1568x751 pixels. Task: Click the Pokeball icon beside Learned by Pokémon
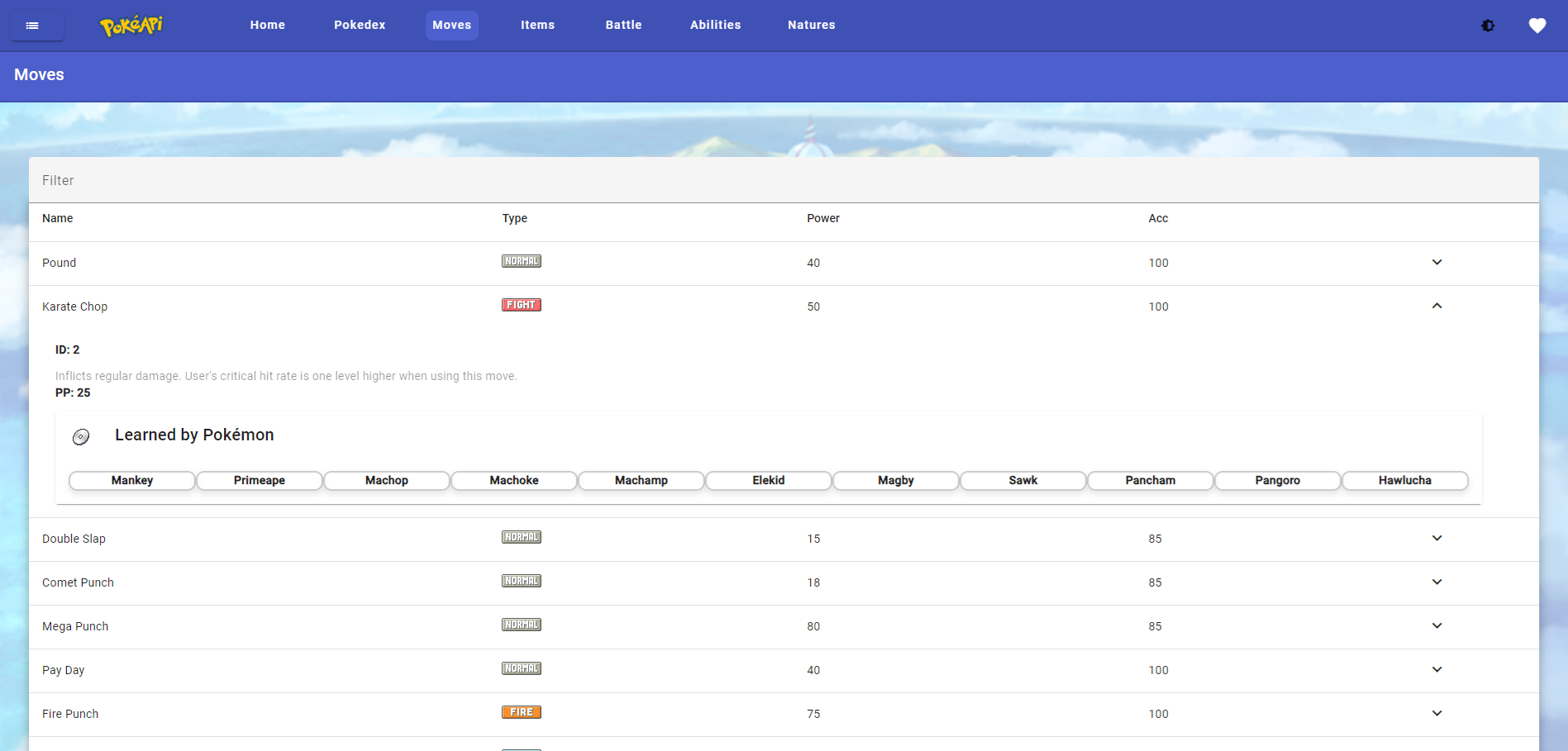(x=81, y=437)
